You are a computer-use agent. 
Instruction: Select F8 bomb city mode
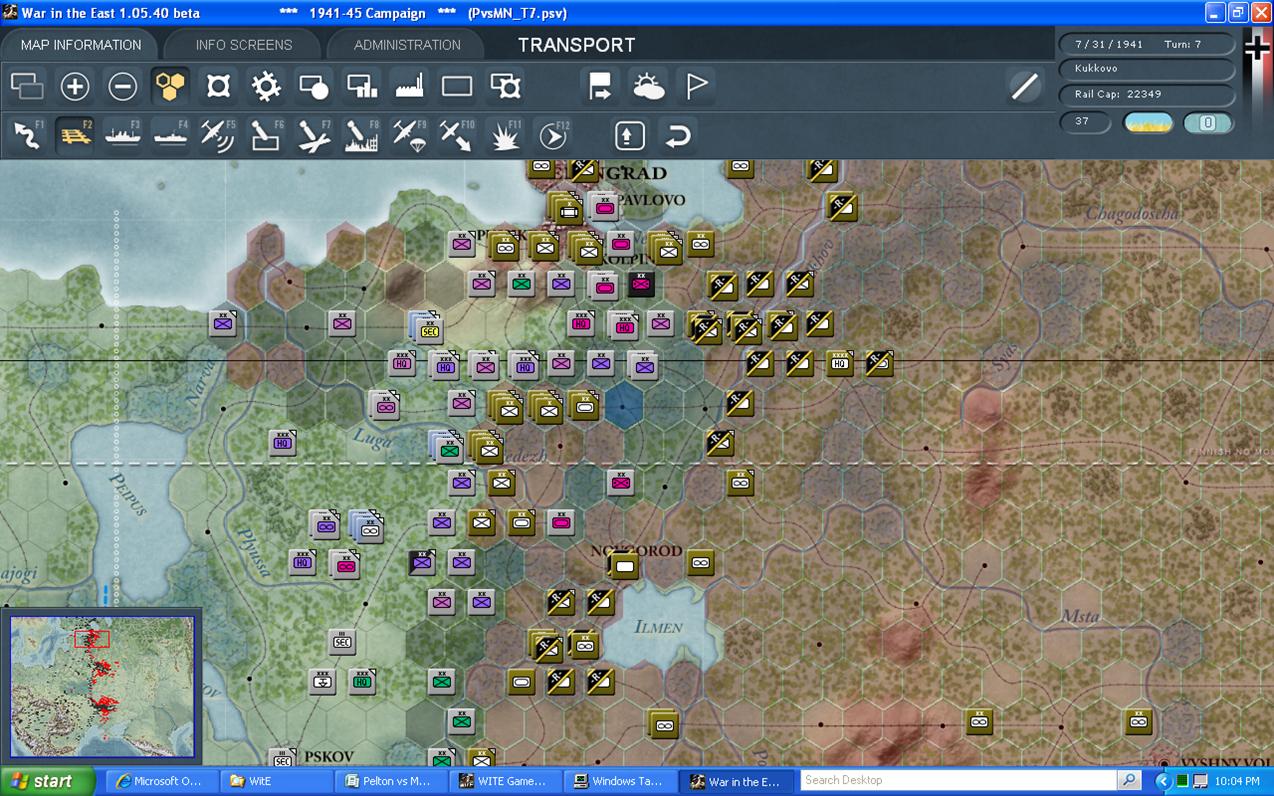(362, 135)
